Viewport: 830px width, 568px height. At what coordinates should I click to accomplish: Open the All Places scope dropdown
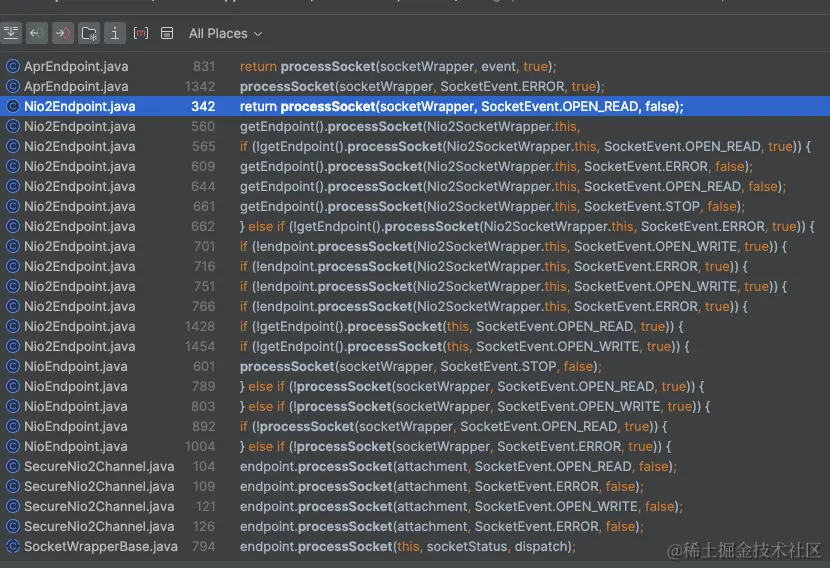point(225,33)
